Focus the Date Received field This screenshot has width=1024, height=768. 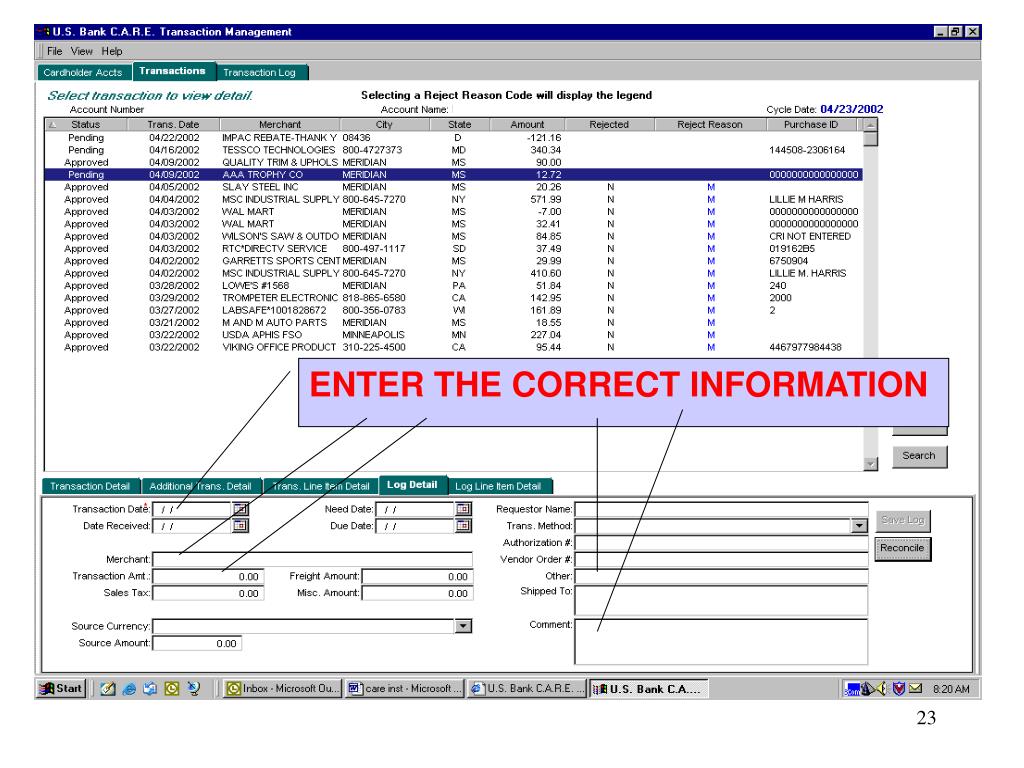tap(192, 526)
